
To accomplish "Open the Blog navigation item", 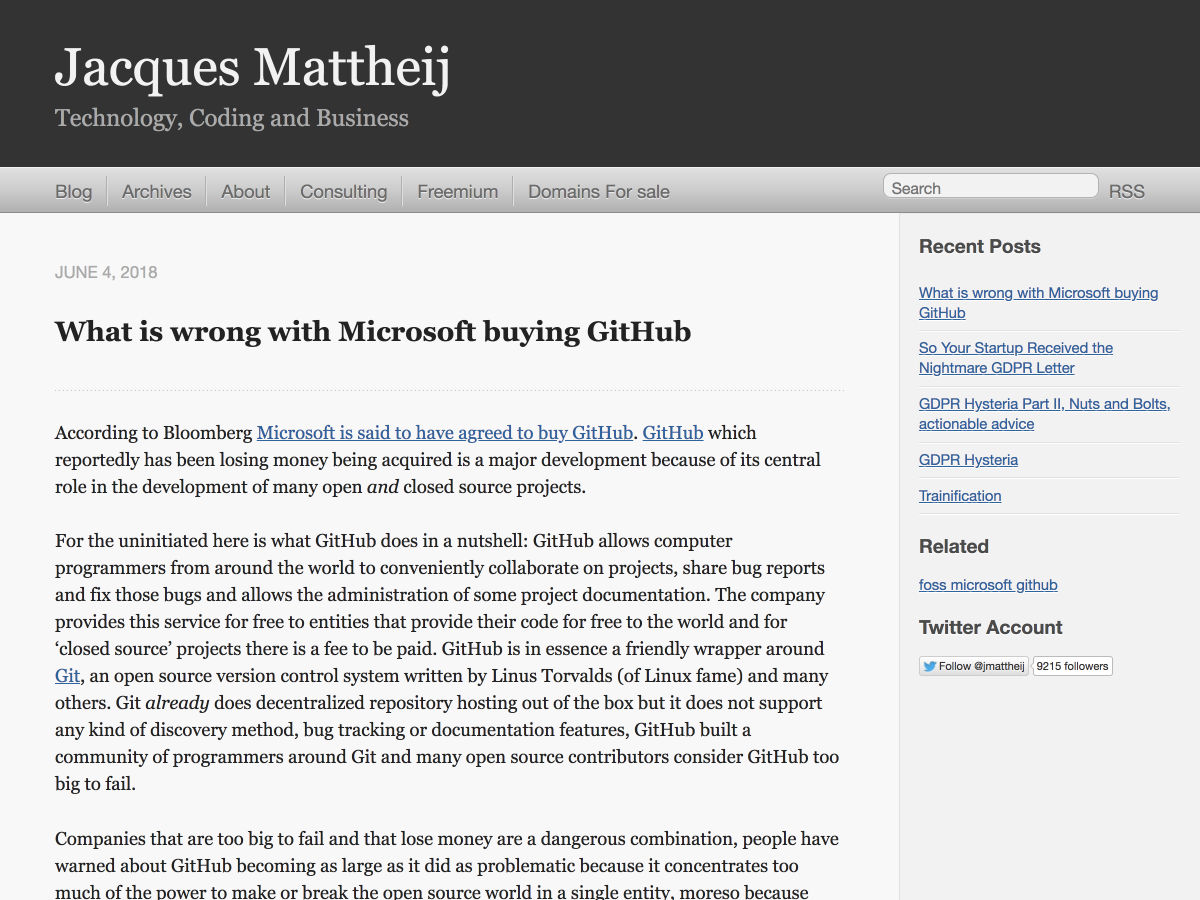I will tap(73, 191).
